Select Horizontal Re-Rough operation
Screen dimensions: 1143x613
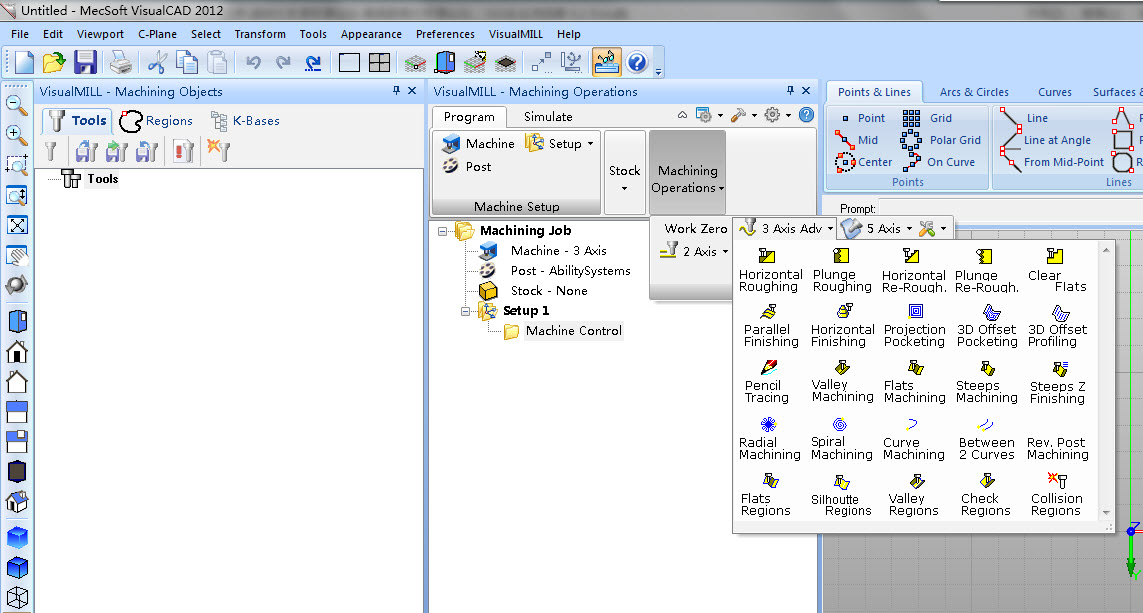[914, 270]
